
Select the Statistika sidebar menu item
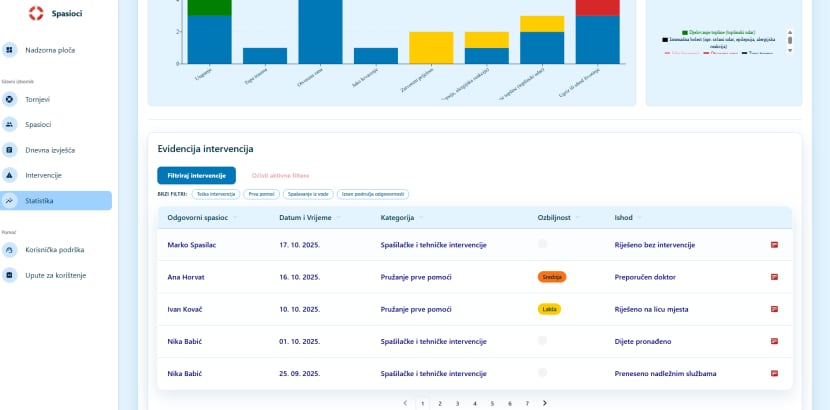coord(56,201)
